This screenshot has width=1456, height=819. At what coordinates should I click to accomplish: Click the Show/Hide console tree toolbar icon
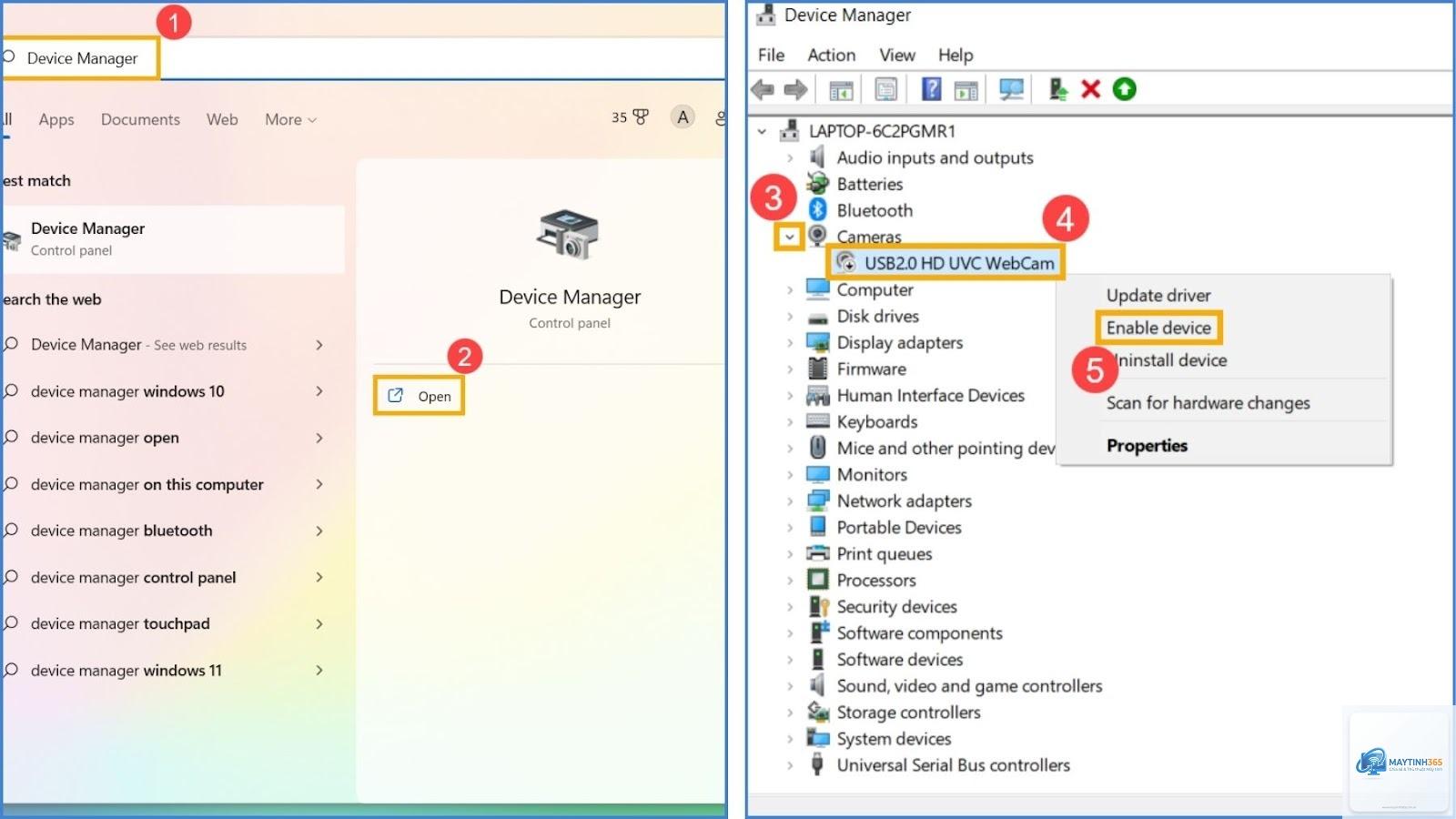point(841,89)
